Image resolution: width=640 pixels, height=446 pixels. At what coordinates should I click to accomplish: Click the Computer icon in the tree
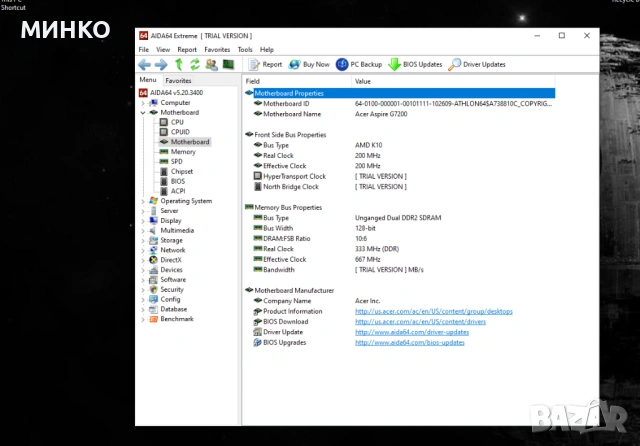click(153, 103)
